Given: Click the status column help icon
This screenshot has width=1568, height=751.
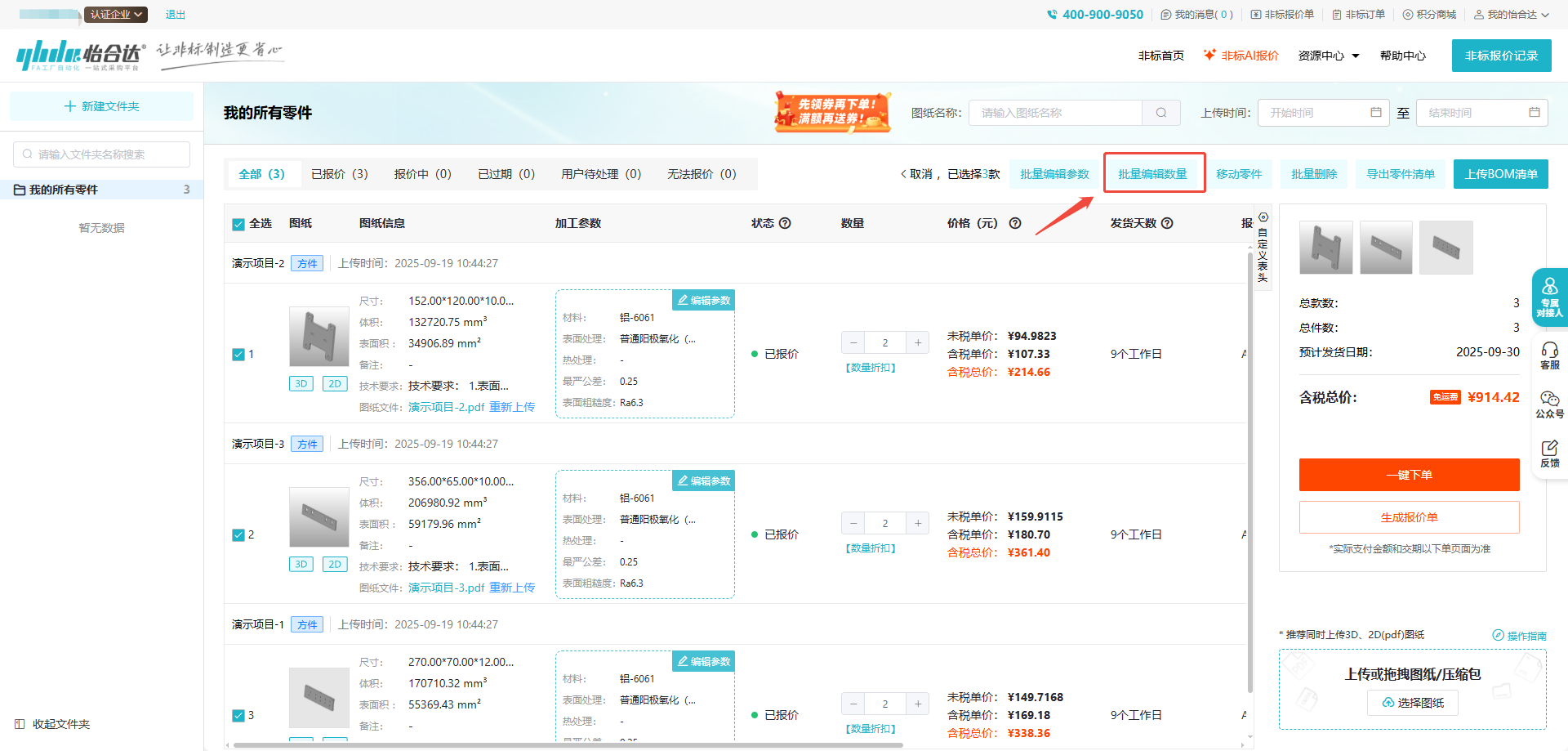Looking at the screenshot, I should pos(785,223).
